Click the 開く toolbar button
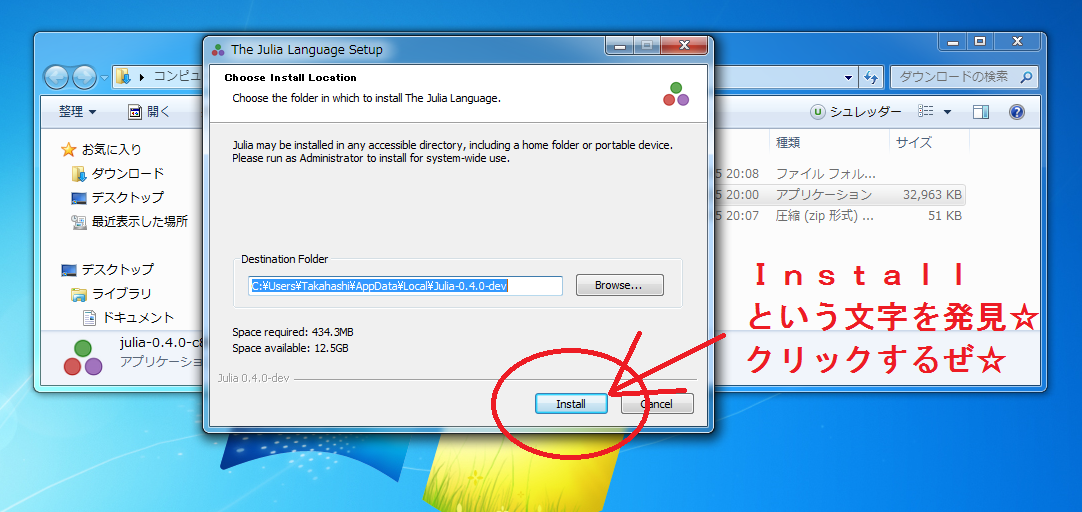Viewport: 1082px width, 512px height. (148, 111)
